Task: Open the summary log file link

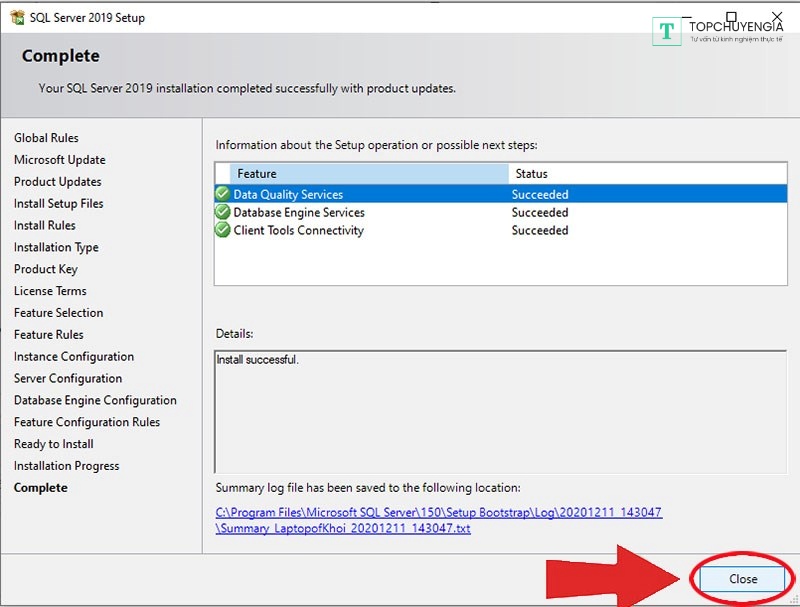Action: 439,520
